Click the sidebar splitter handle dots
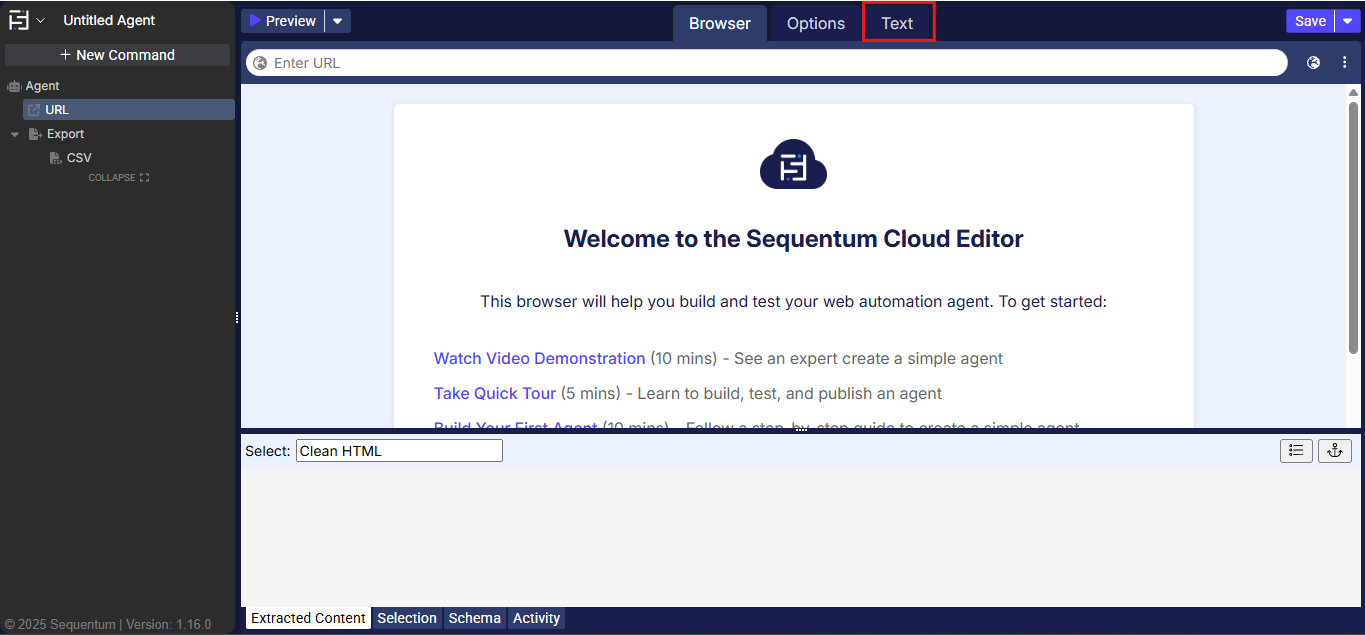Viewport: 1365px width, 635px height. [237, 318]
